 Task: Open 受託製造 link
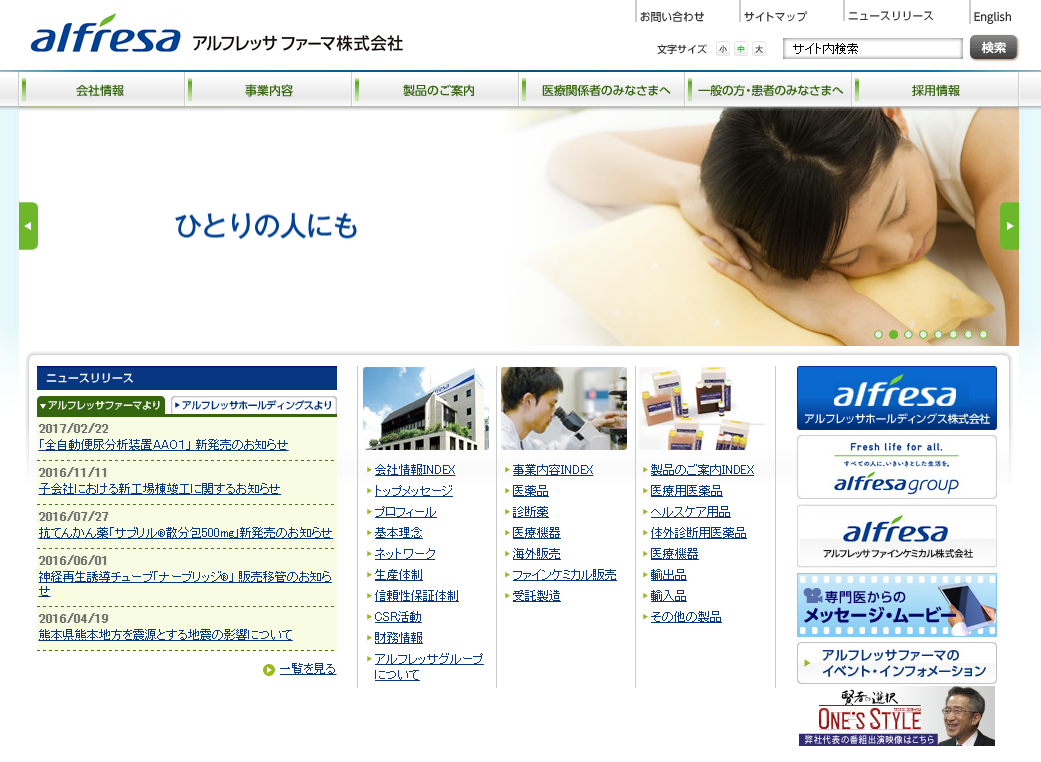pos(536,596)
